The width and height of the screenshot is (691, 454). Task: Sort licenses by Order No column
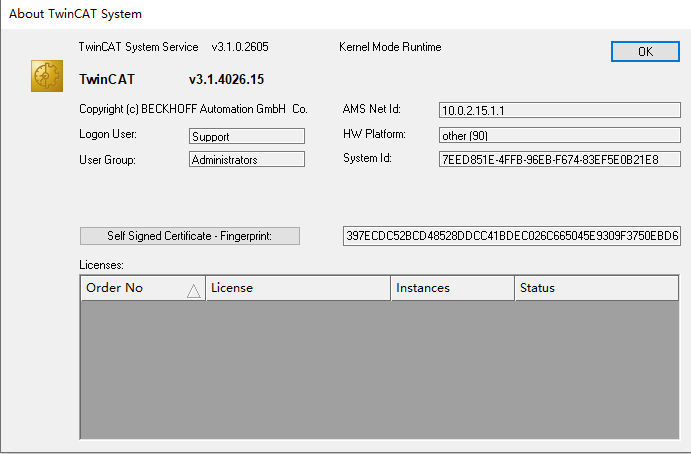click(x=143, y=288)
